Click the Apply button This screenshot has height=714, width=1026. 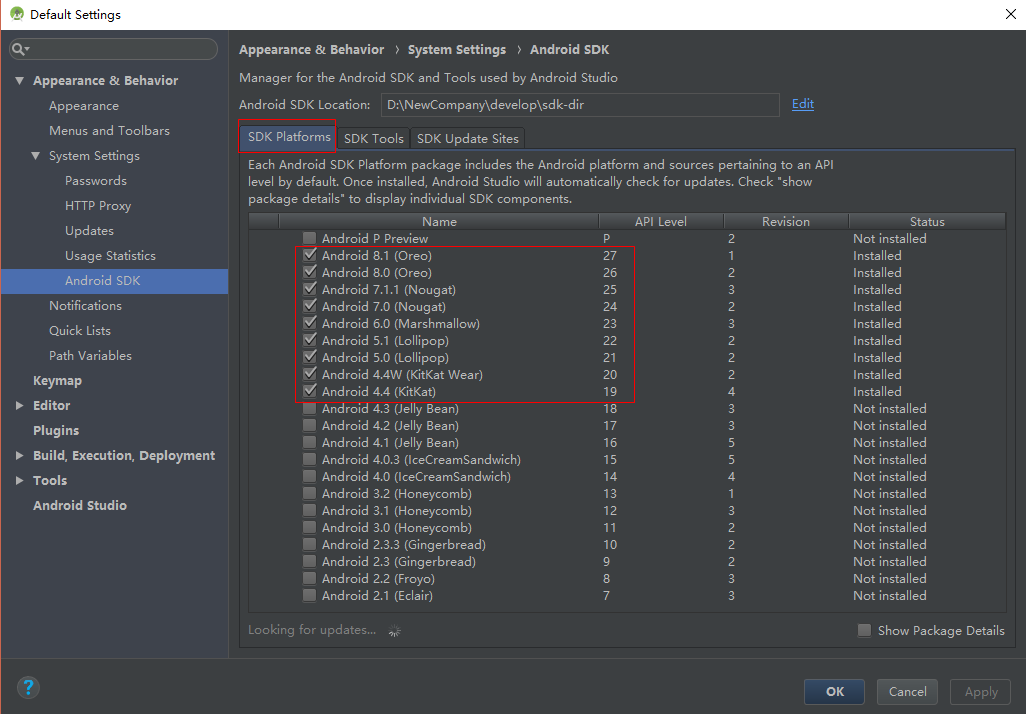click(981, 692)
